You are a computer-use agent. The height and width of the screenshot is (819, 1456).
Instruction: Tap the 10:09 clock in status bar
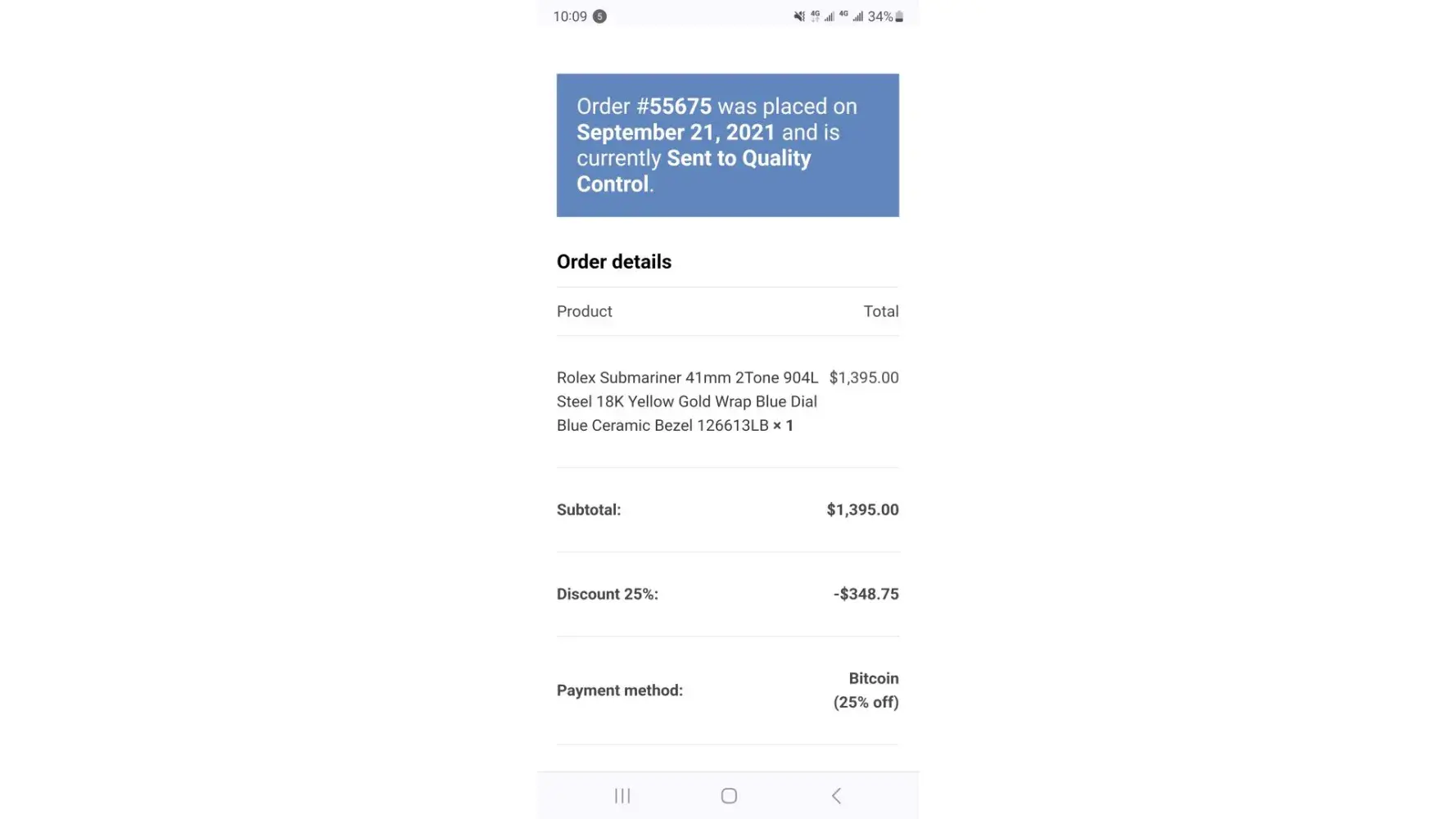tap(570, 16)
